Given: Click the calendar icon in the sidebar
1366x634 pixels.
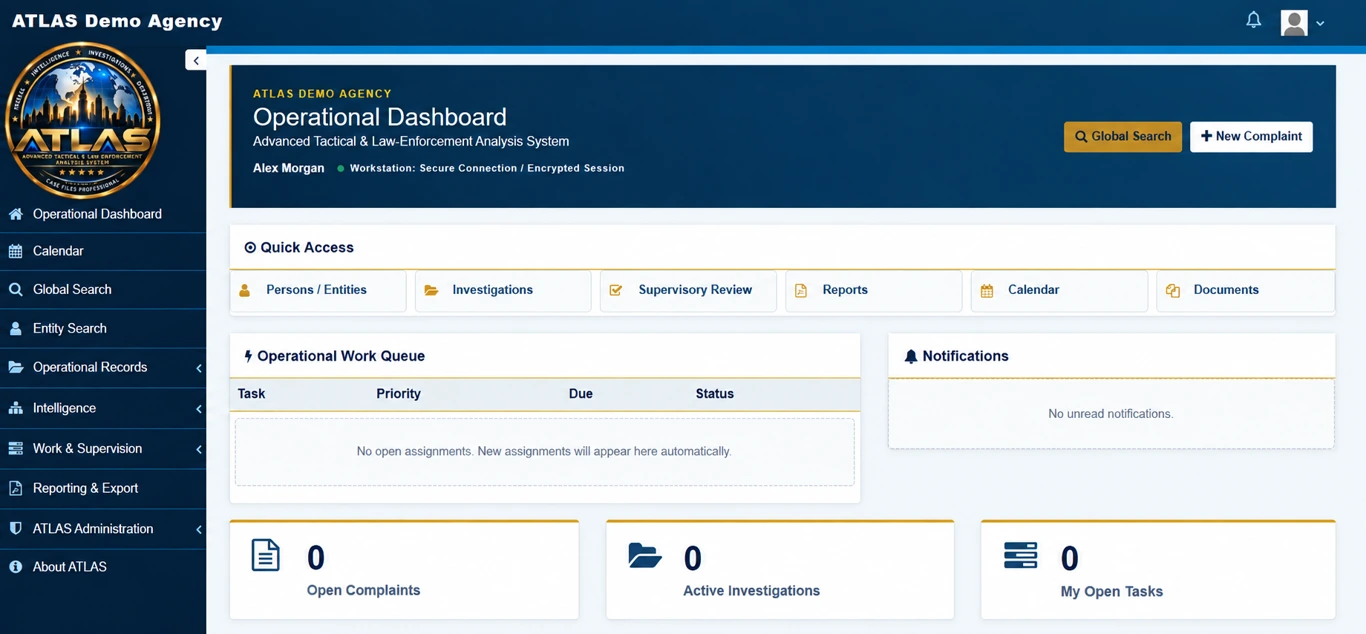Looking at the screenshot, I should coord(15,252).
